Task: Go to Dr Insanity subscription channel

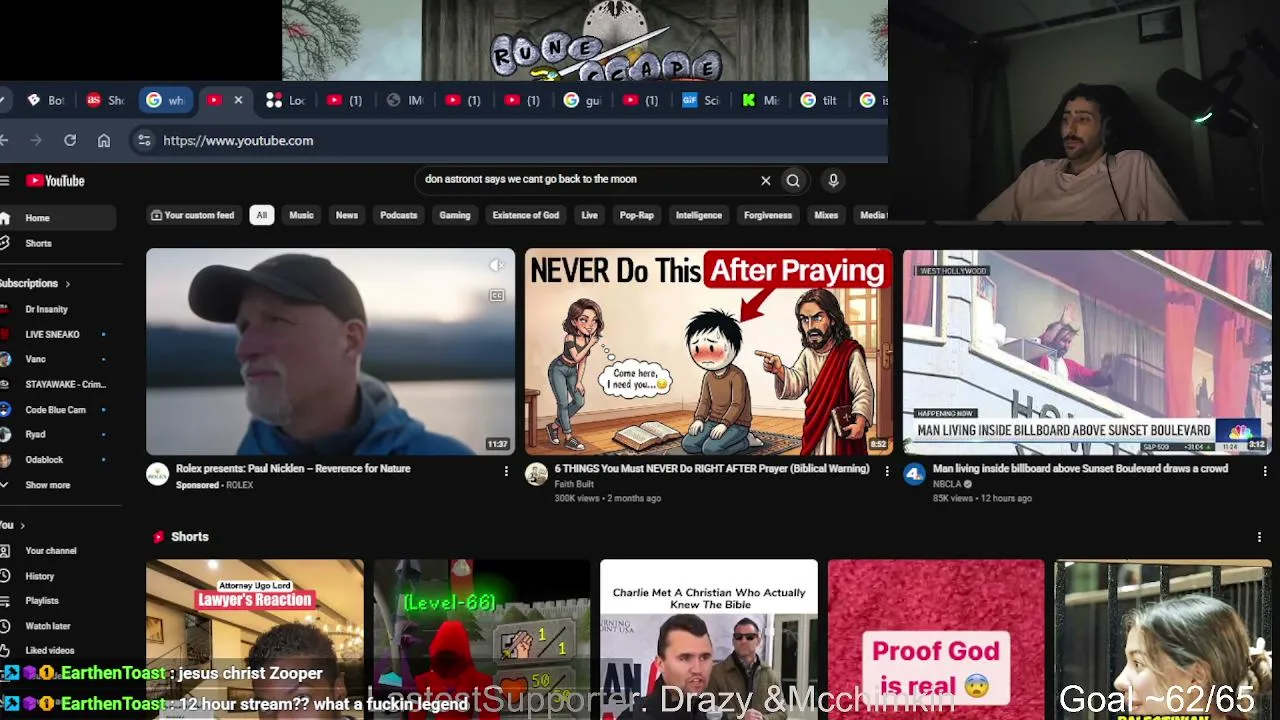Action: coord(46,309)
